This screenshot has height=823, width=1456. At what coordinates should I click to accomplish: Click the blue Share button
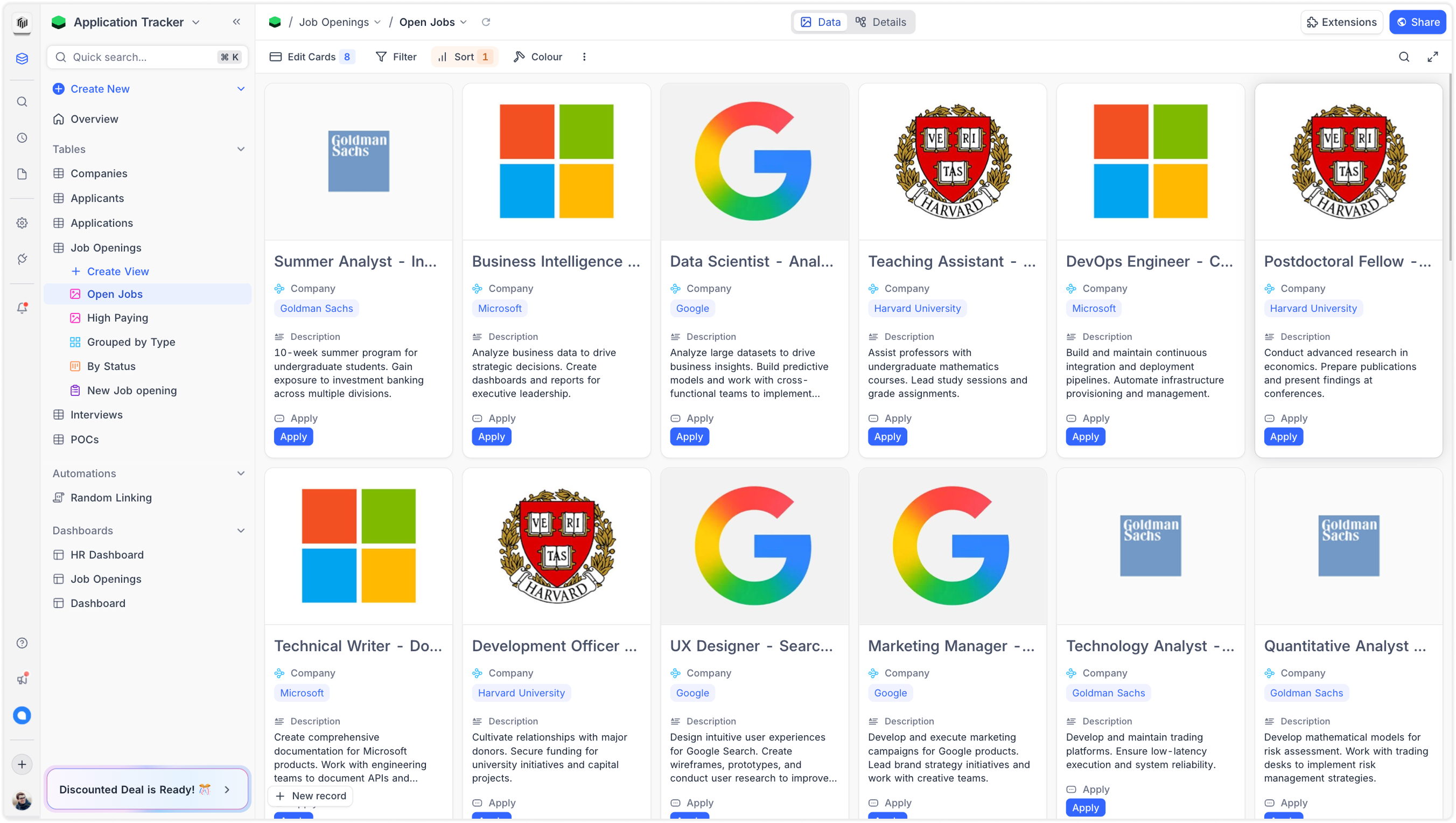coord(1417,22)
